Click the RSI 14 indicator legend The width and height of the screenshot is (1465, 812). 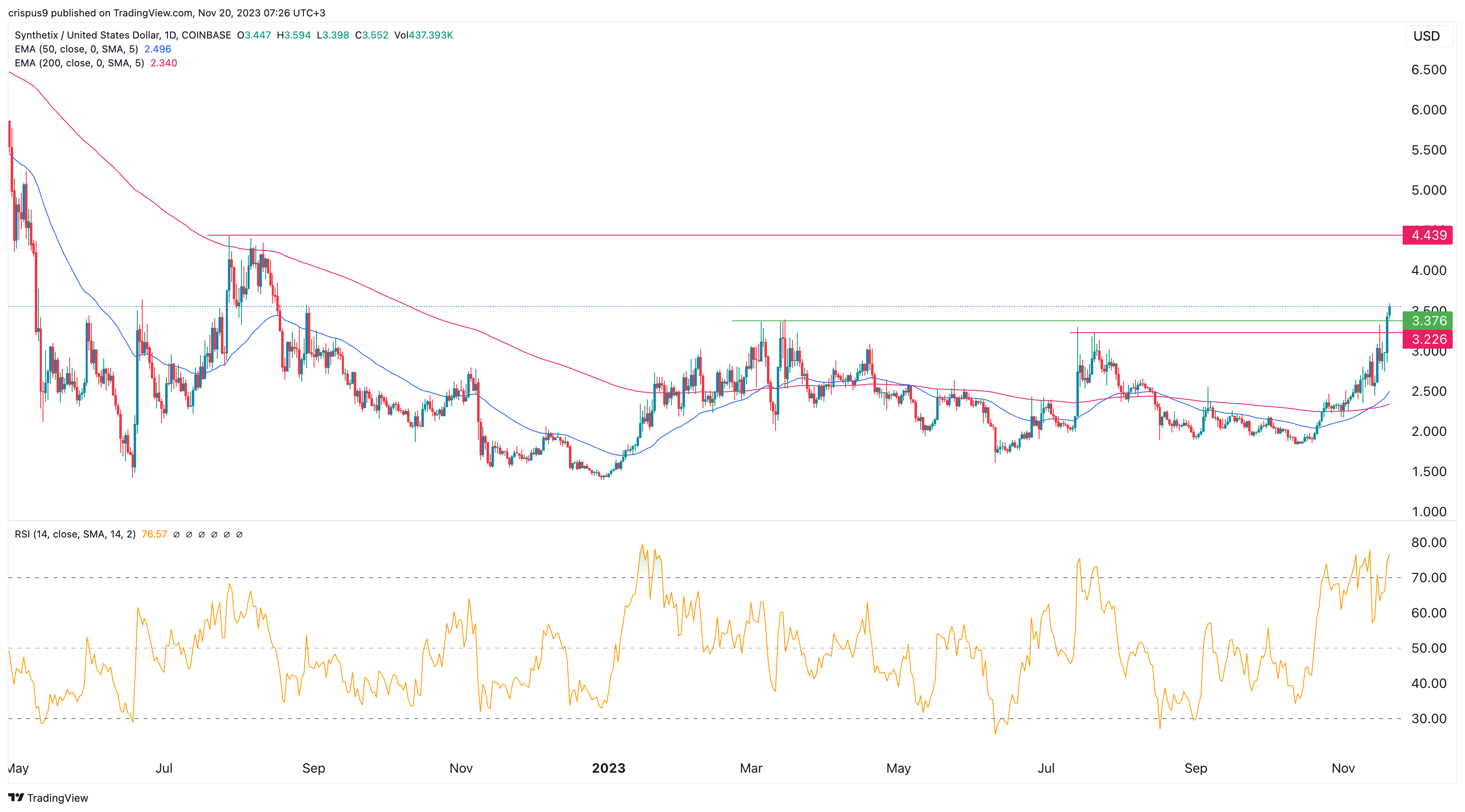[x=75, y=534]
